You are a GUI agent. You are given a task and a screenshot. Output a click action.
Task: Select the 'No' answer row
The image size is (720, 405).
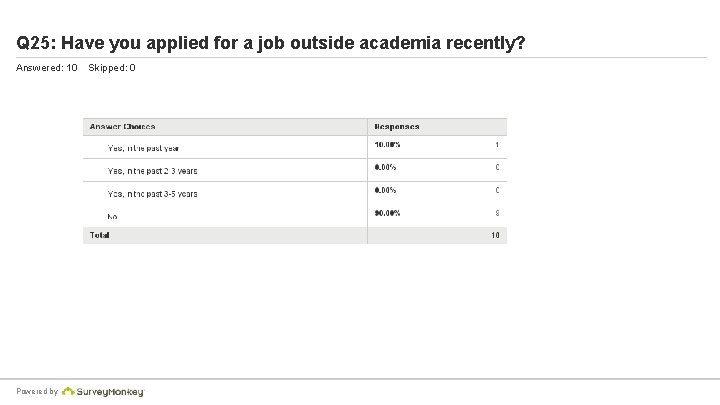pos(113,216)
